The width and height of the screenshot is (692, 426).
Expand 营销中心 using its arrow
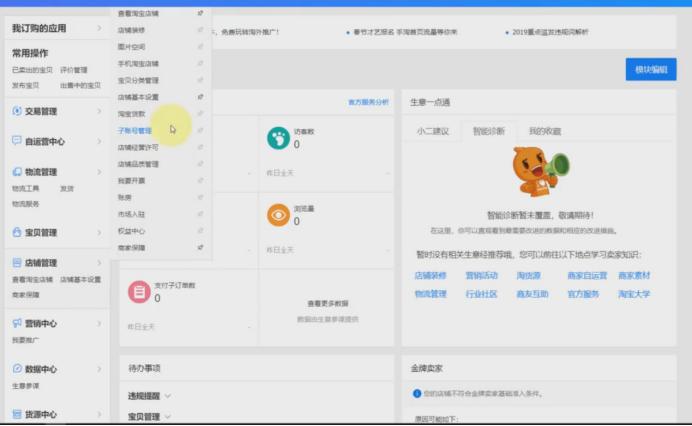[99, 323]
